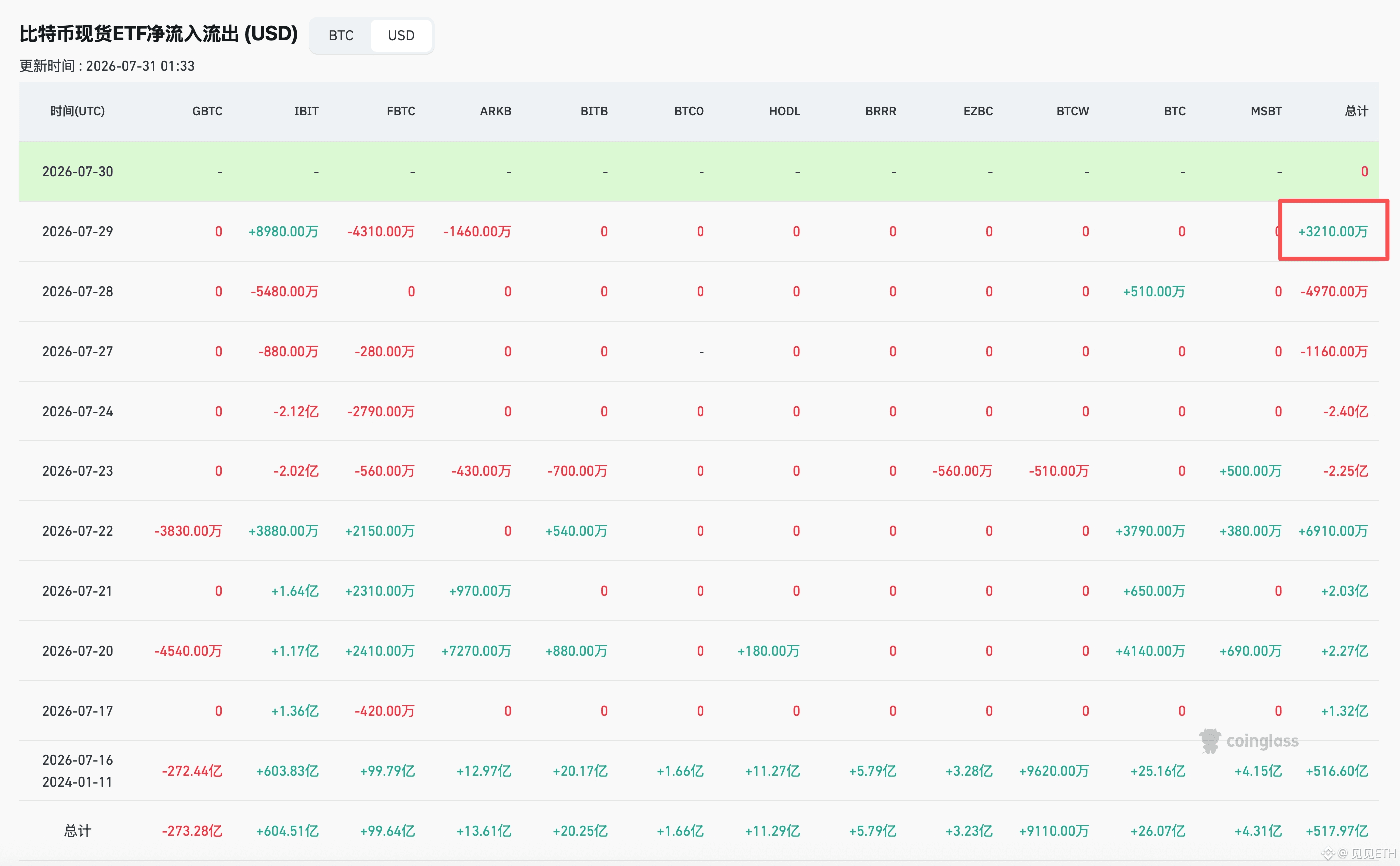Click the 2026-07-28 total -4970.00万
Screen dimensions: 1400x866
[x=1334, y=292]
